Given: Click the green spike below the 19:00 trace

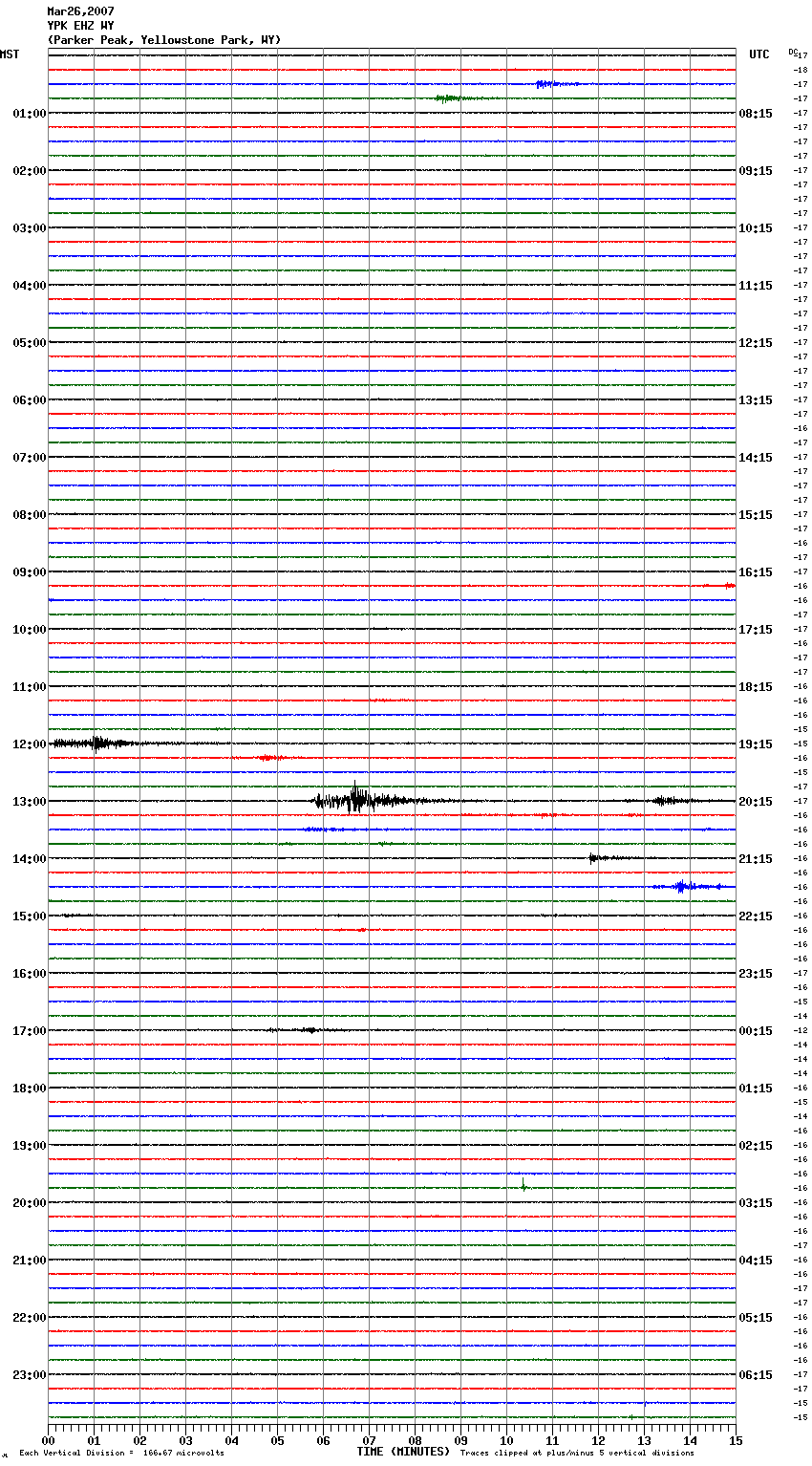Looking at the screenshot, I should (524, 1186).
